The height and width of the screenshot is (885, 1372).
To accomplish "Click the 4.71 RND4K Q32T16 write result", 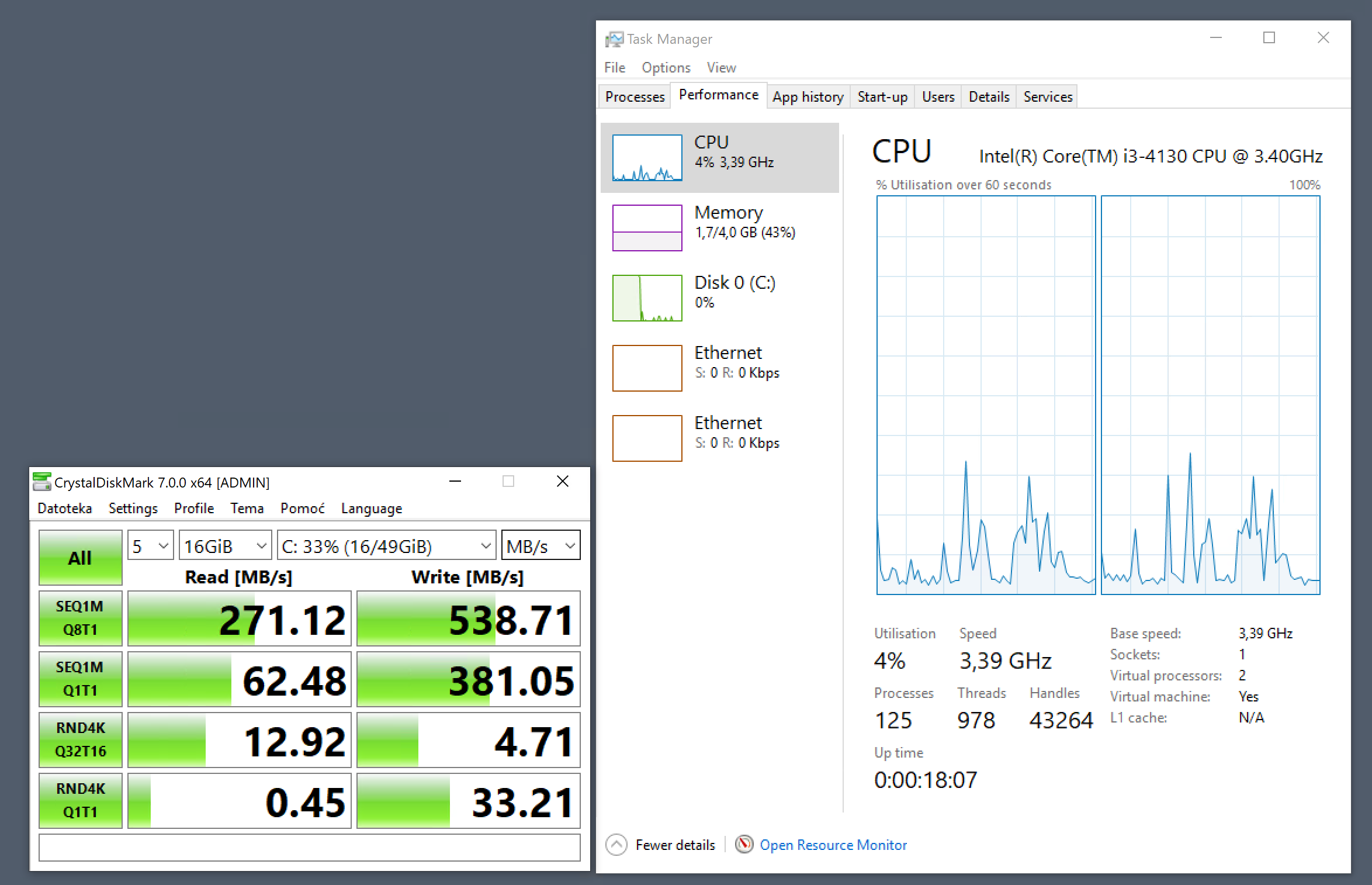I will pyautogui.click(x=469, y=740).
